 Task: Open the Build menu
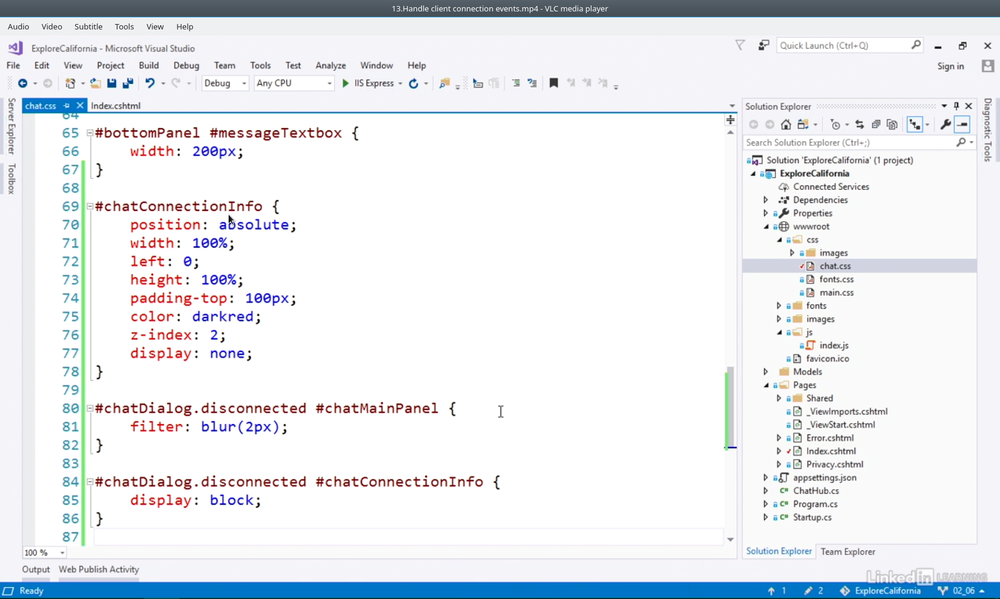[149, 66]
